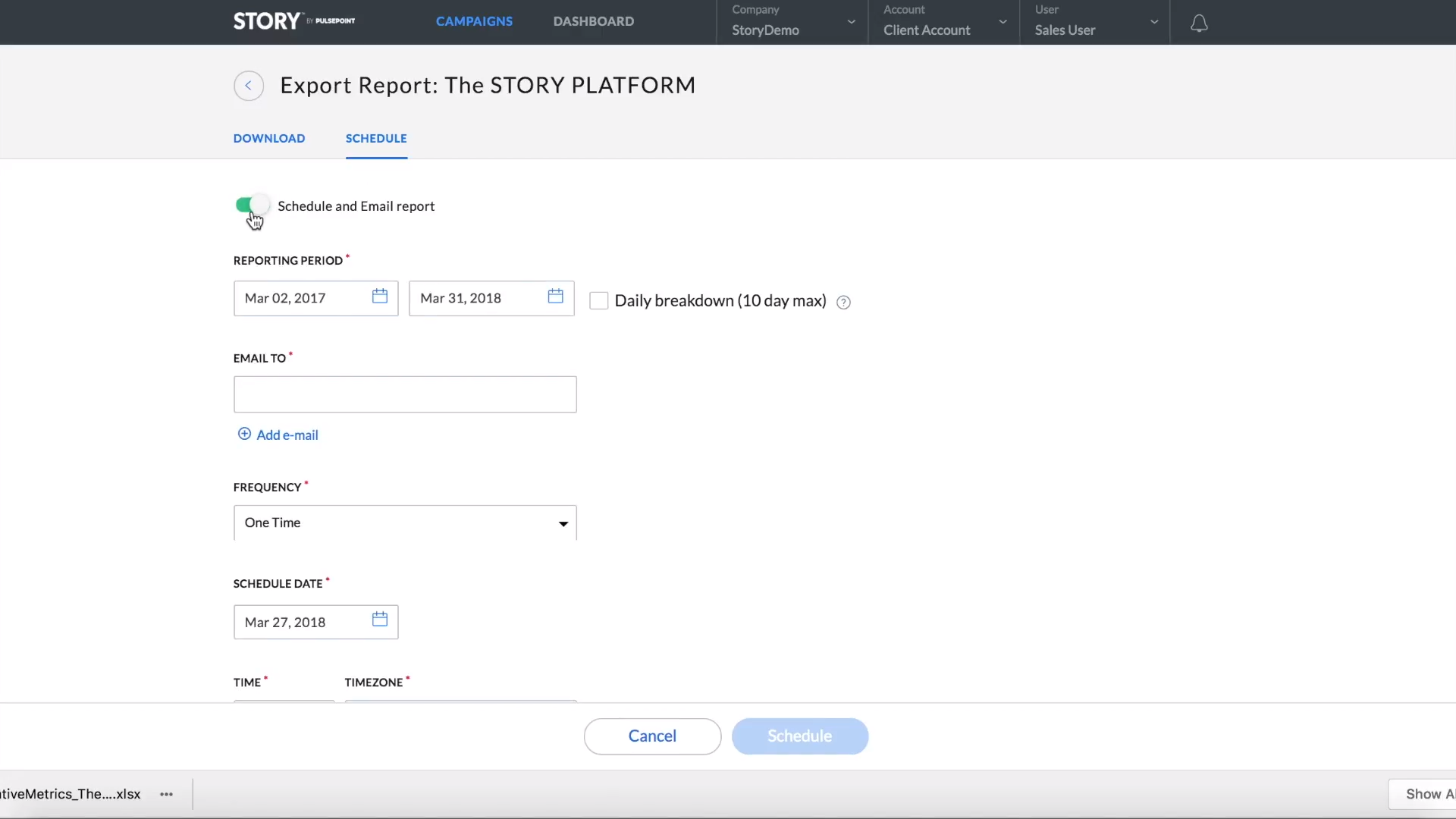Switch to the Download tab

[269, 138]
